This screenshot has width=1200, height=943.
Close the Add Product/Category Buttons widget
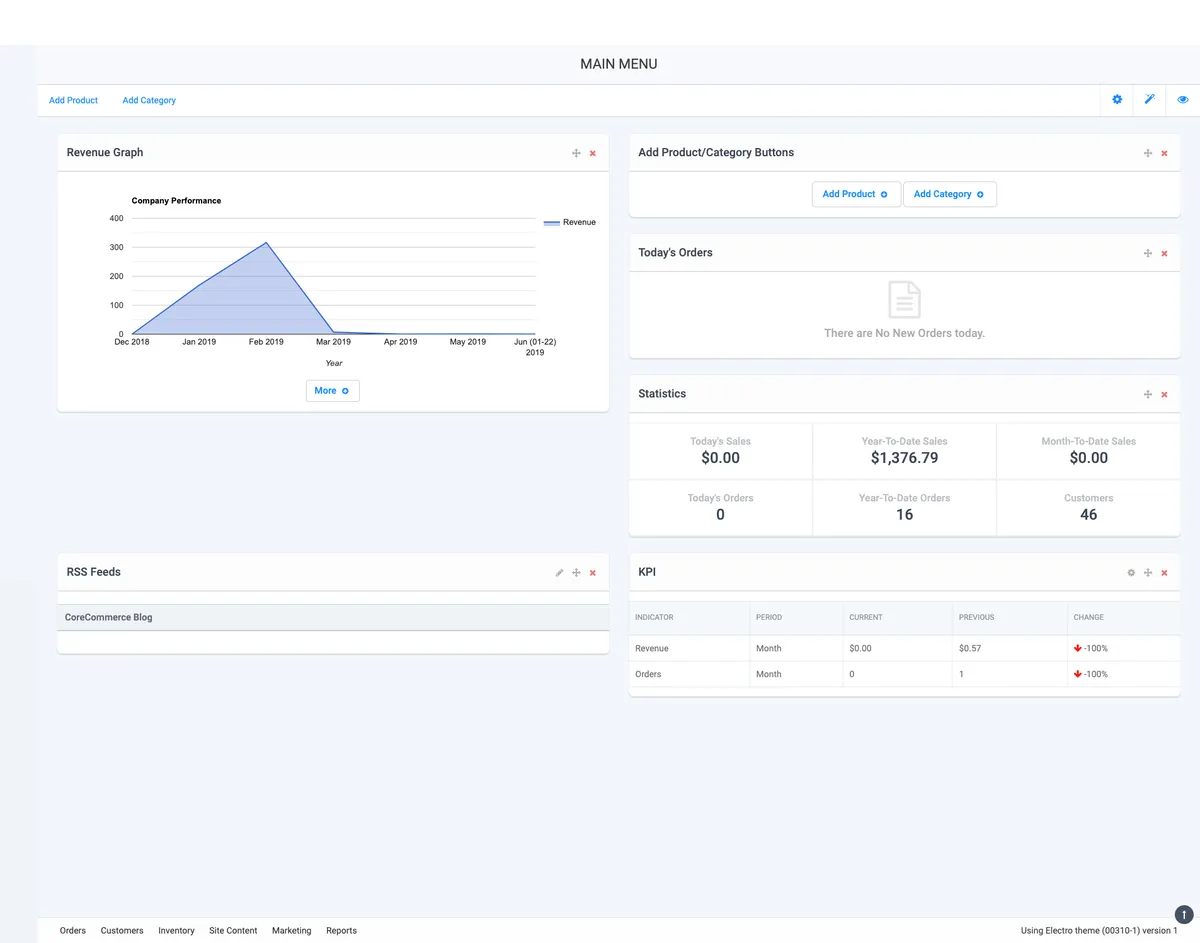coord(1164,153)
